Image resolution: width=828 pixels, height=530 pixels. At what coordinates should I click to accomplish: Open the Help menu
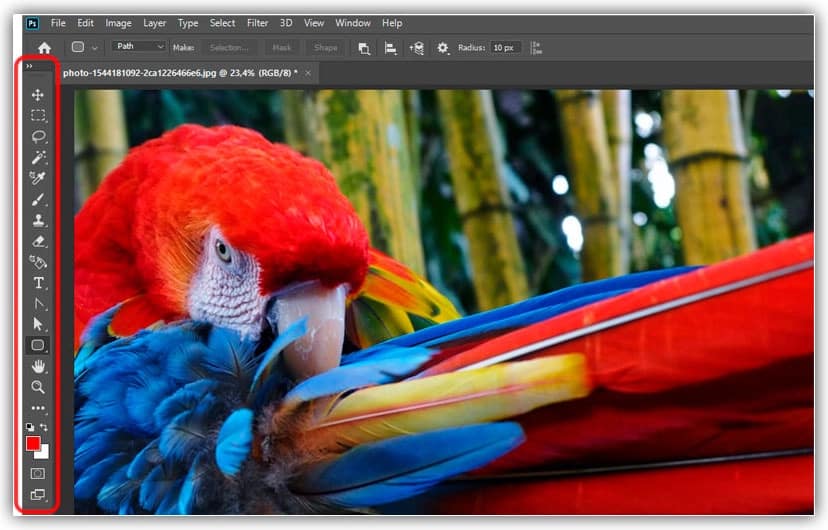pos(392,23)
